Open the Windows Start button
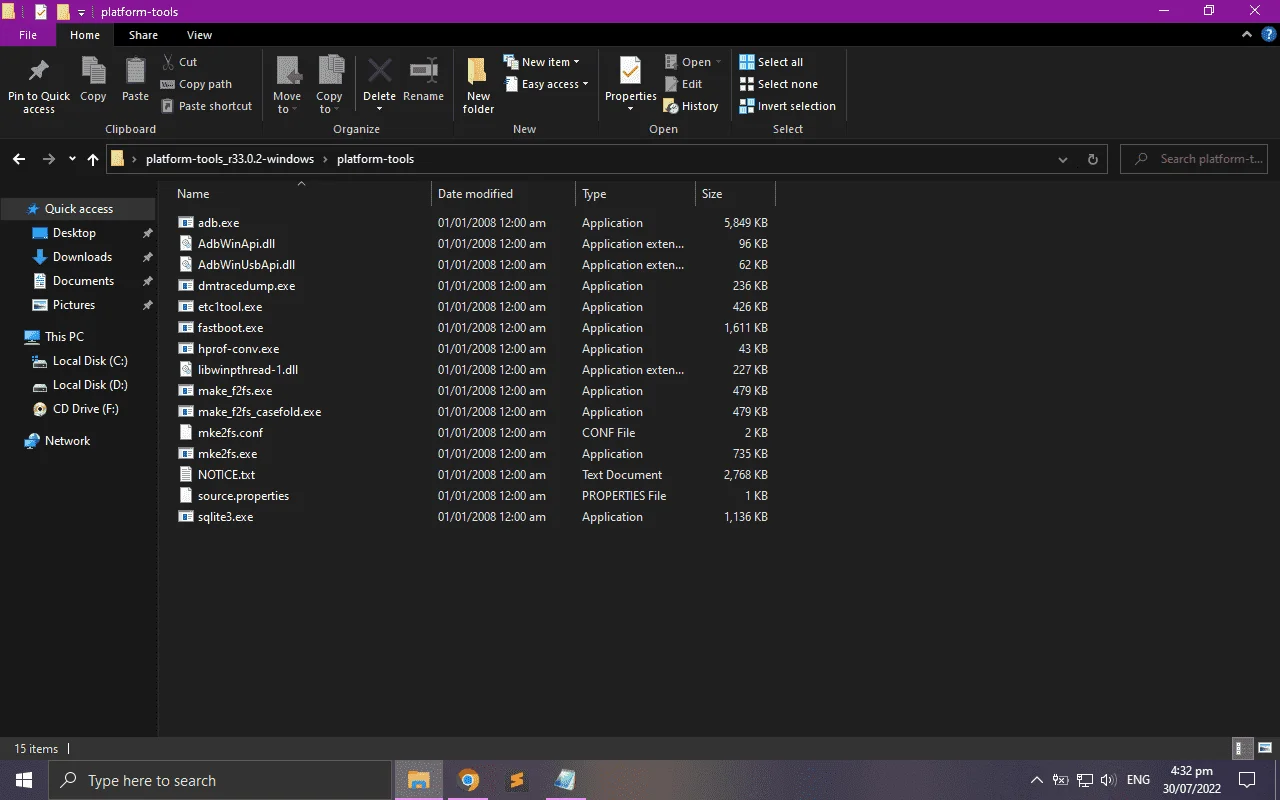Image resolution: width=1280 pixels, height=800 pixels. tap(24, 780)
